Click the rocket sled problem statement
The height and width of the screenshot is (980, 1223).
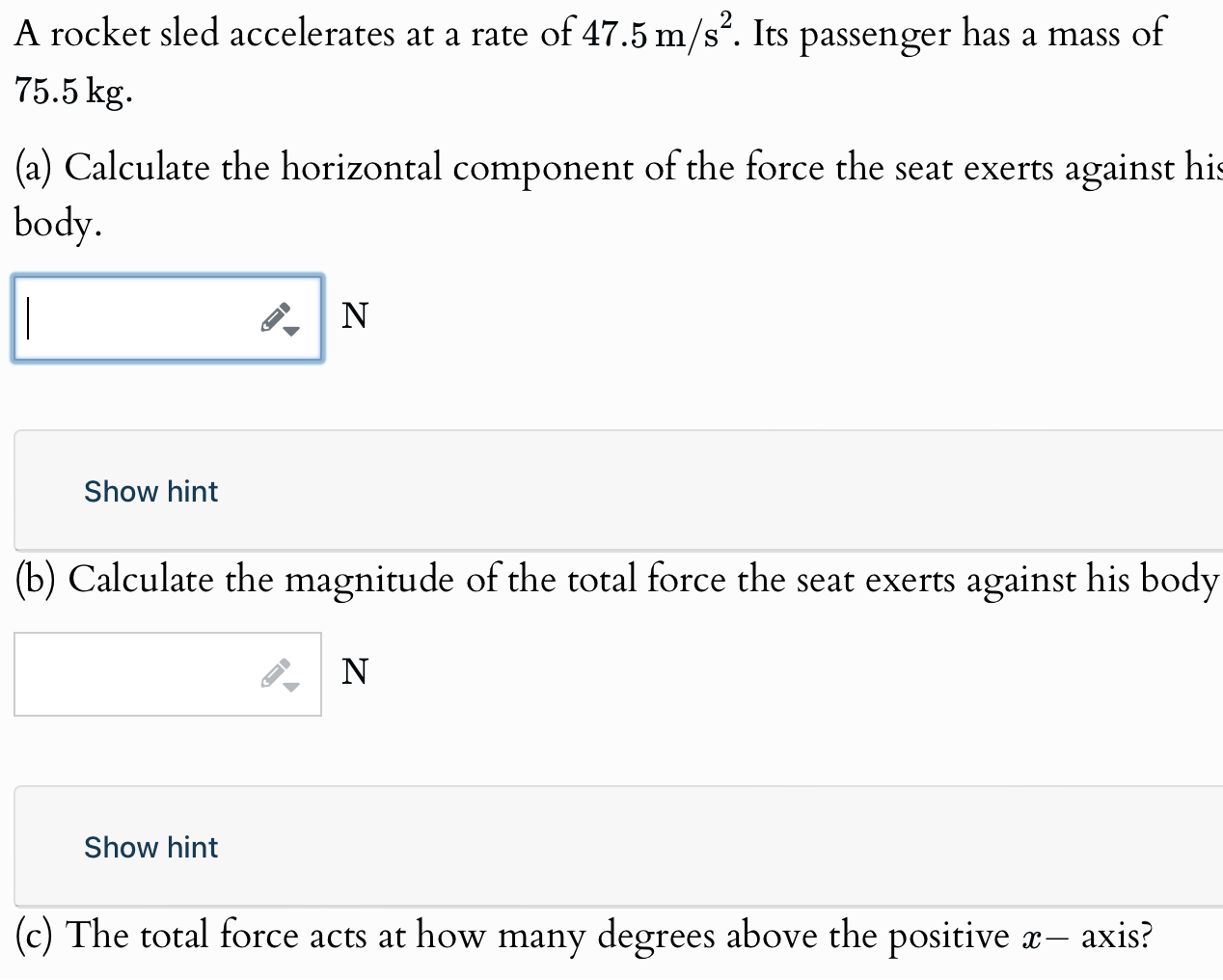(x=590, y=61)
